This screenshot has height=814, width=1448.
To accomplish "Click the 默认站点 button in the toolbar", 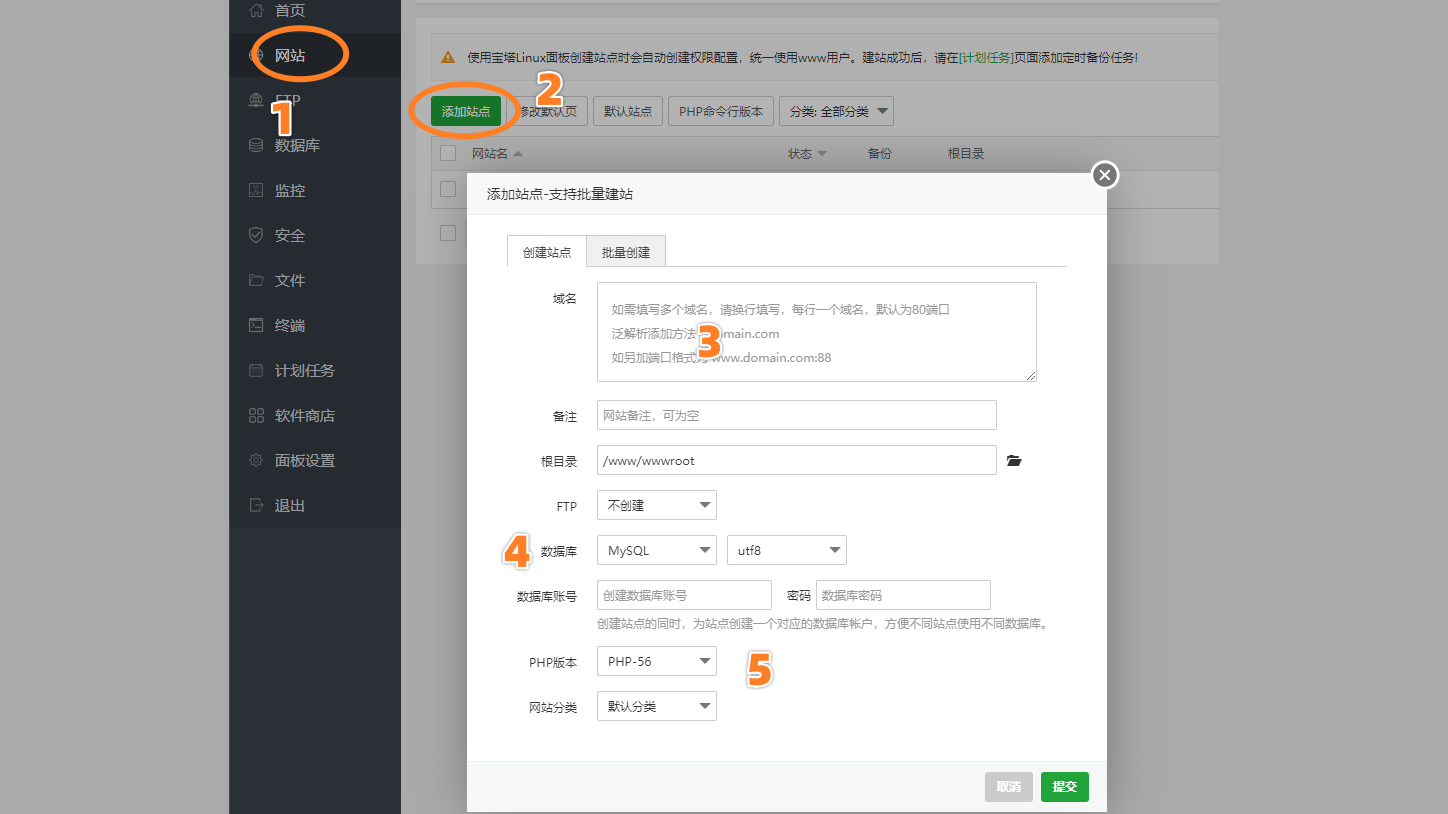I will coord(628,110).
